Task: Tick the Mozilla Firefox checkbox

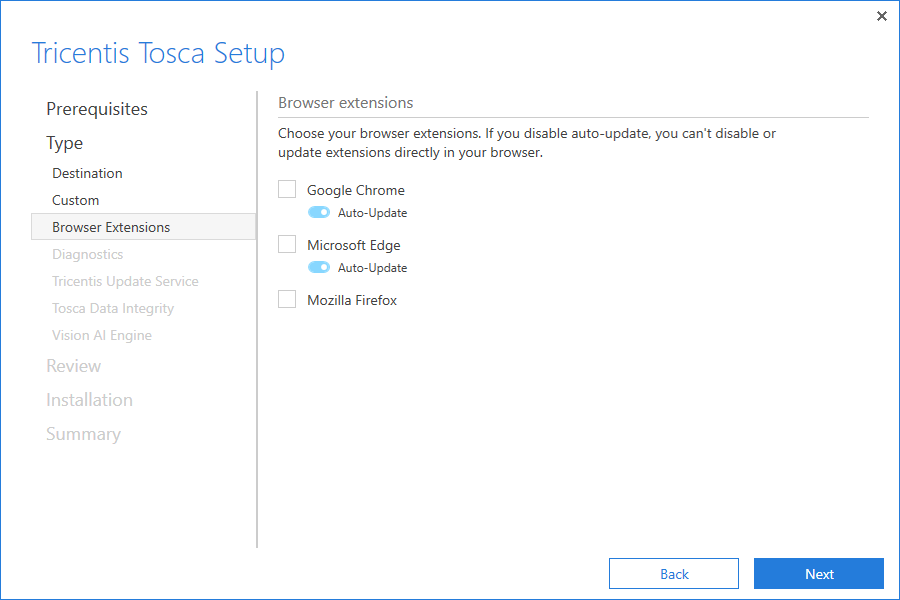Action: (x=287, y=300)
